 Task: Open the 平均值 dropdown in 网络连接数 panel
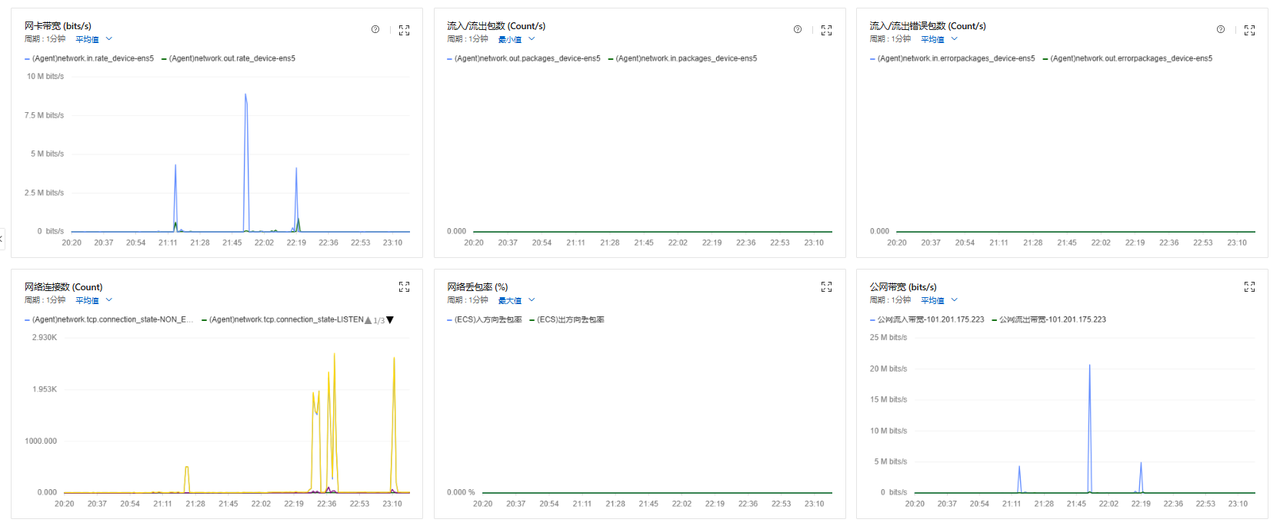pos(94,300)
